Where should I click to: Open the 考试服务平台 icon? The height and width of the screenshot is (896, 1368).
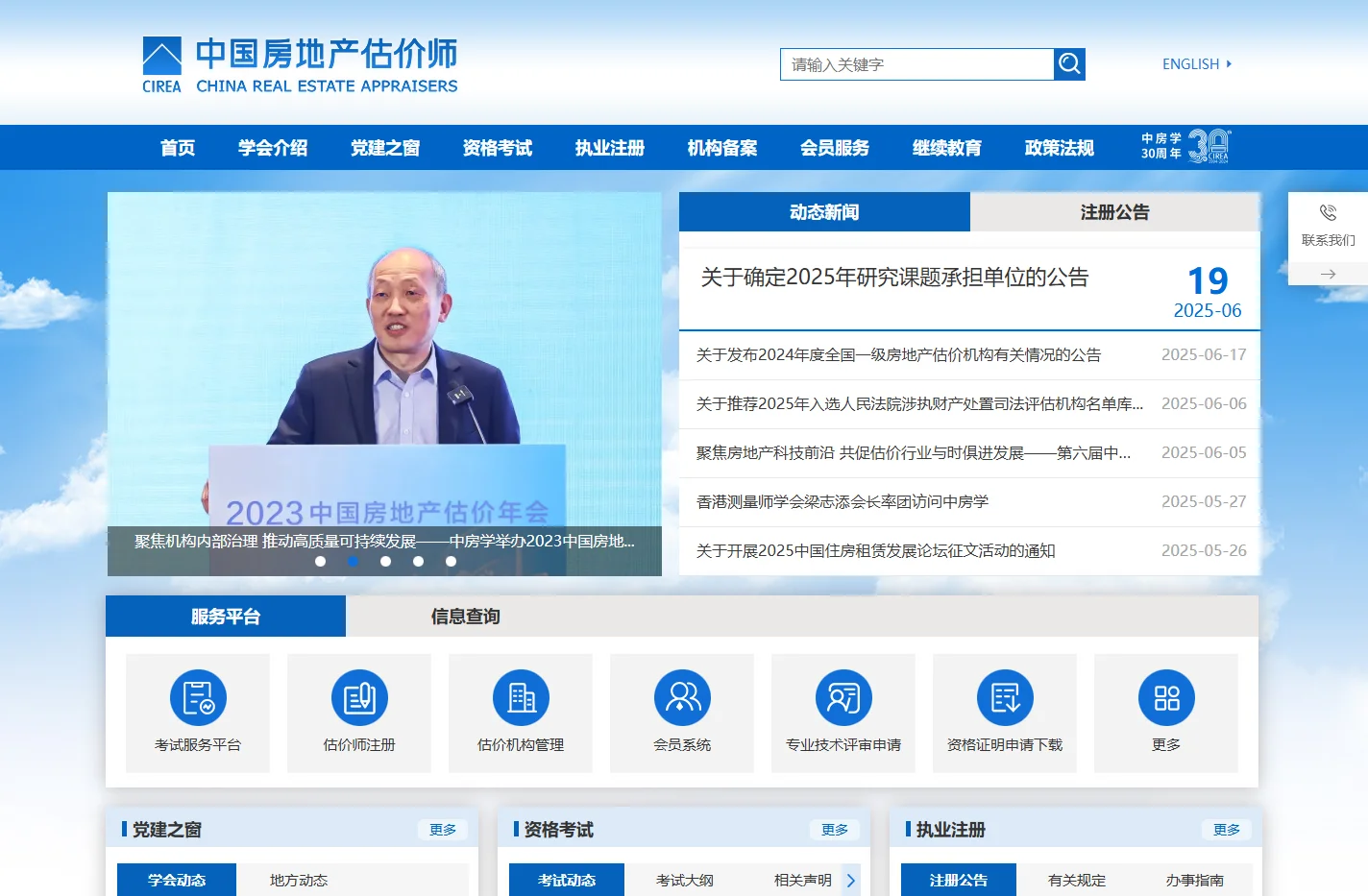point(198,697)
